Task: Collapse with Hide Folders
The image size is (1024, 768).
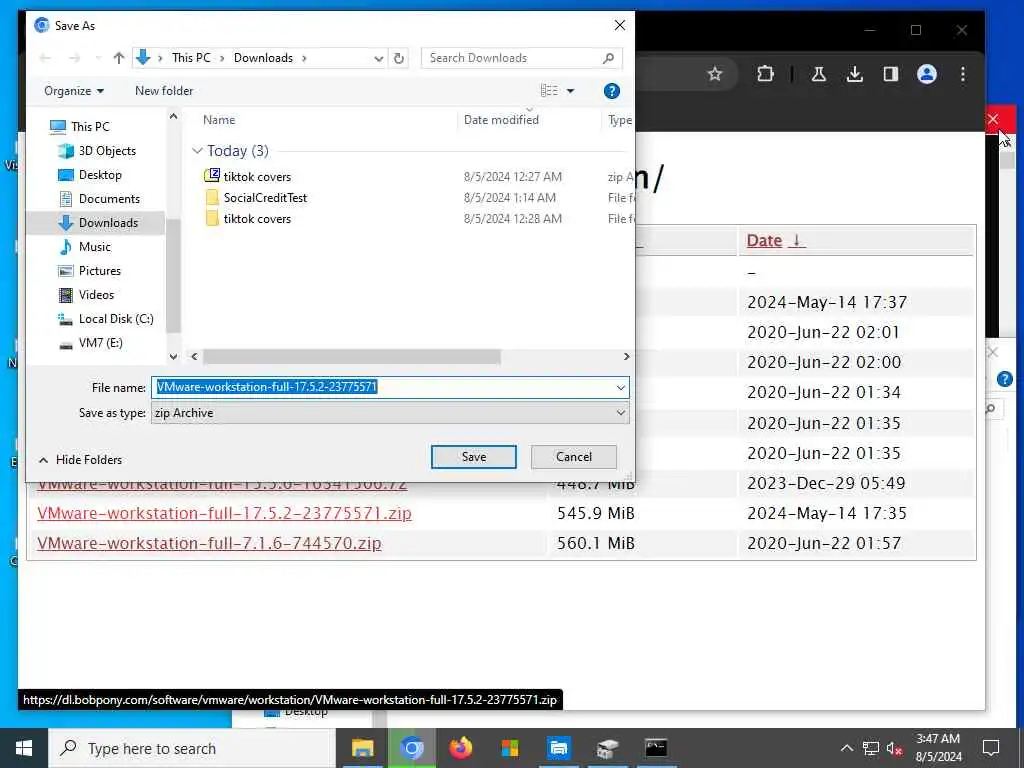Action: tap(80, 460)
